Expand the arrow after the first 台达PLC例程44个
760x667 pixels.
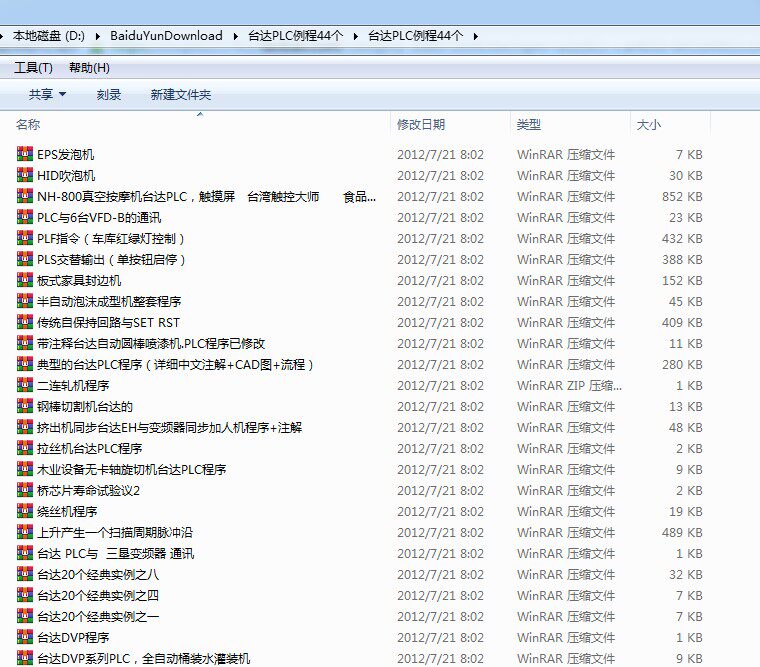pyautogui.click(x=356, y=36)
